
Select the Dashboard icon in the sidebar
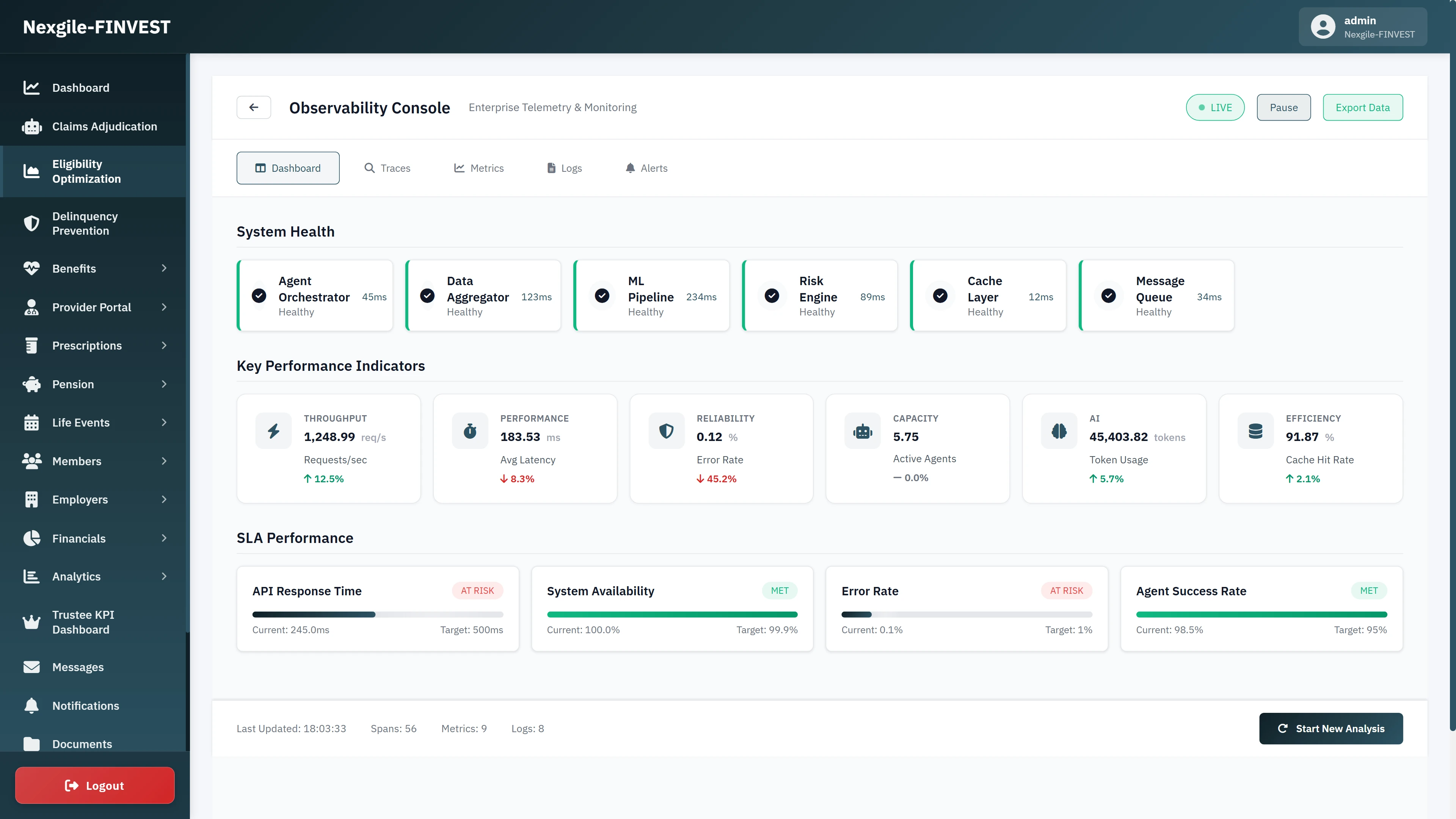(31, 88)
